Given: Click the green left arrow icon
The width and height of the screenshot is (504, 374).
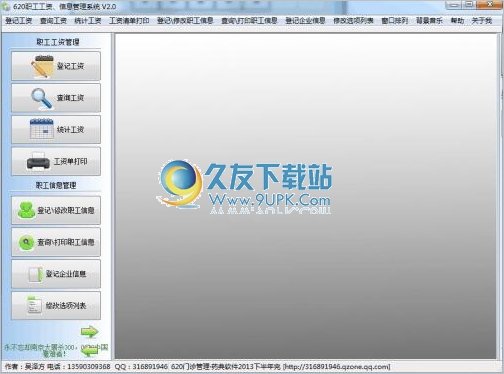Looking at the screenshot, I should point(89,350).
